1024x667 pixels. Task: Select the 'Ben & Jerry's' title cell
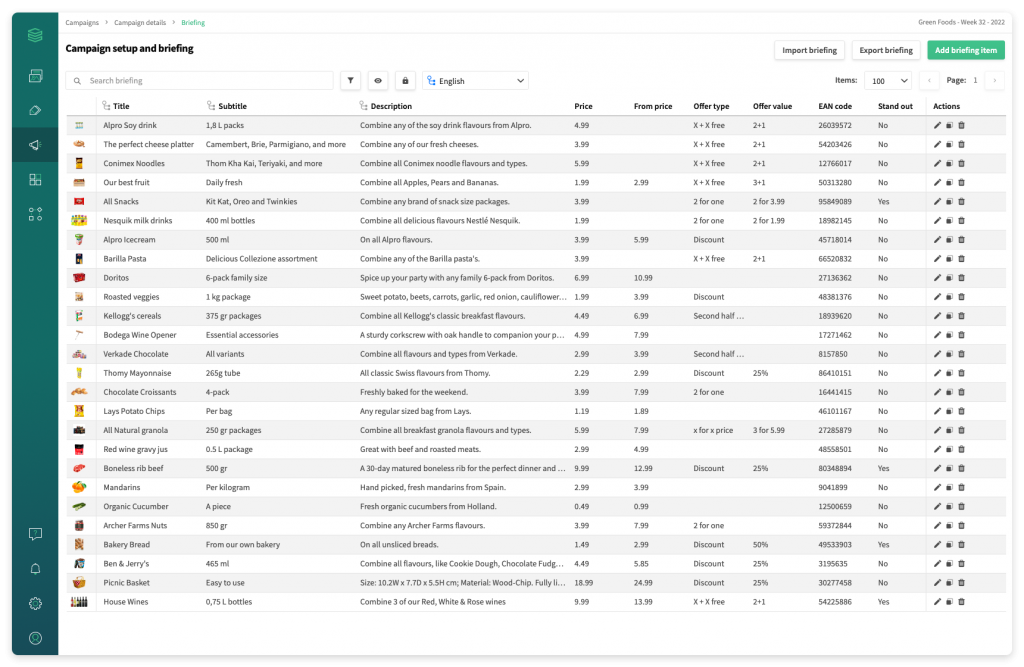pos(126,564)
